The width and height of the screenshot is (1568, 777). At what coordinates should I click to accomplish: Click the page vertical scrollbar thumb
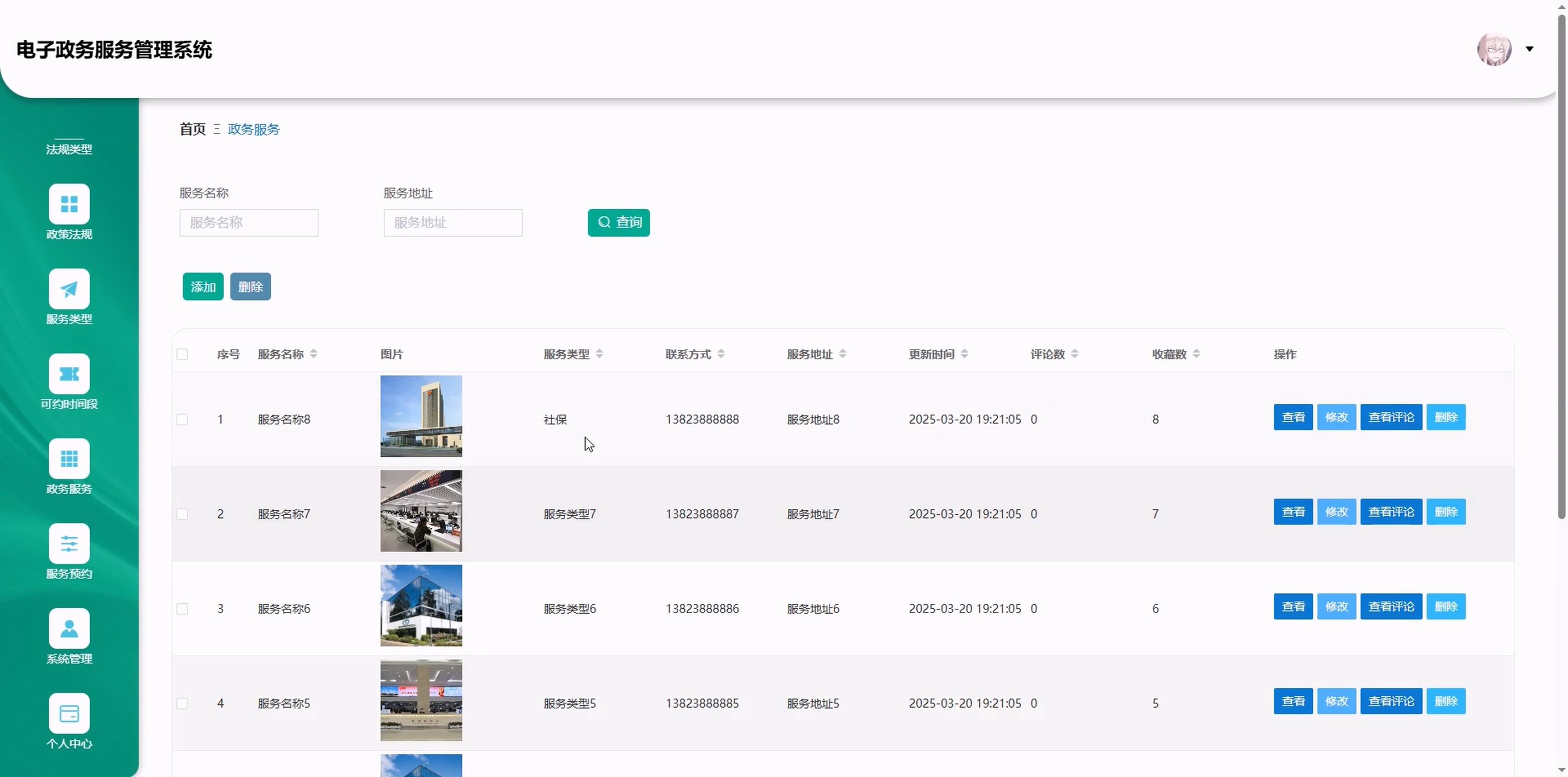point(1561,268)
